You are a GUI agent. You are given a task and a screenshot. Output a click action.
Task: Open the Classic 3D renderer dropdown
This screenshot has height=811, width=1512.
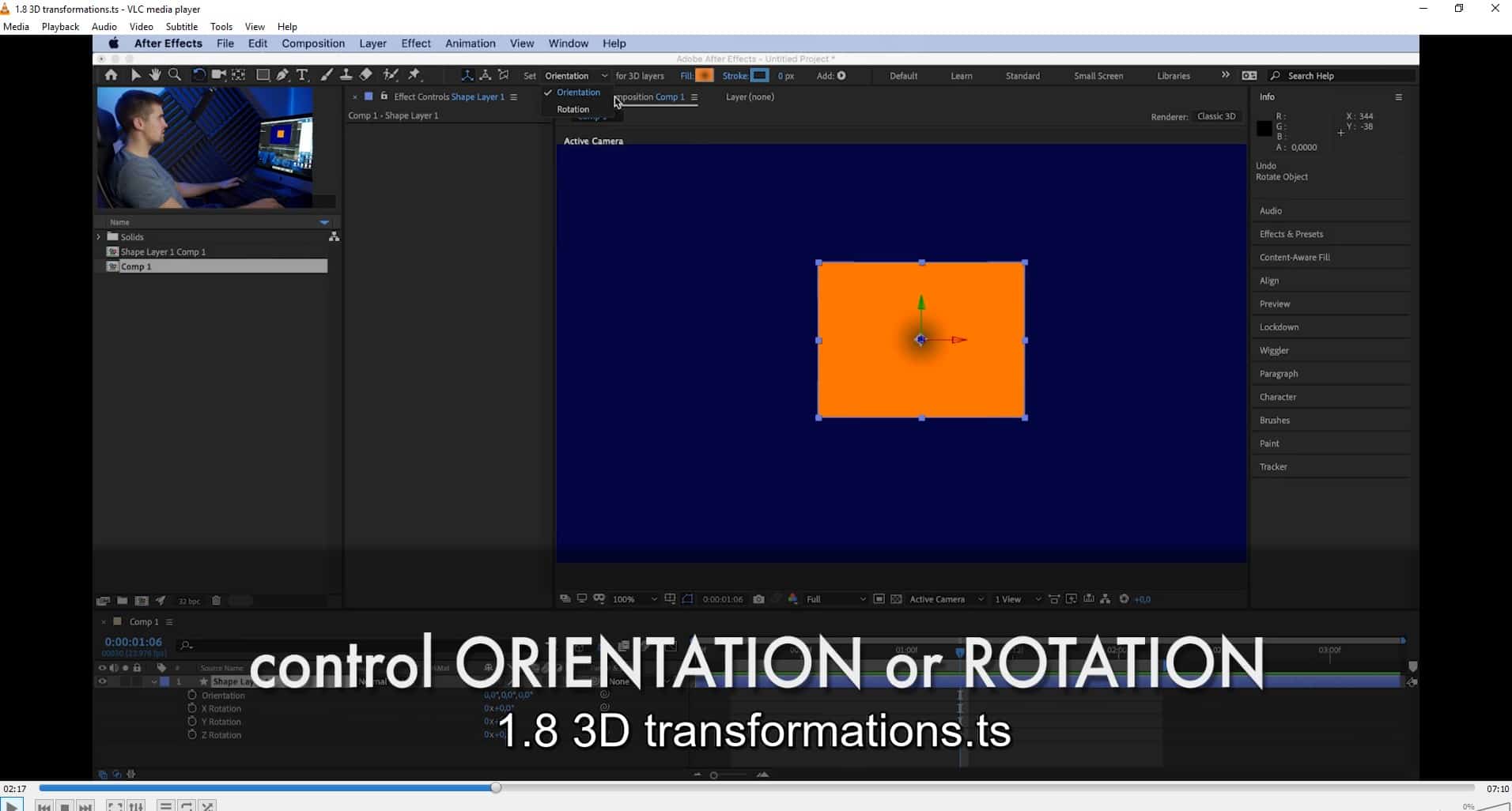click(x=1216, y=116)
